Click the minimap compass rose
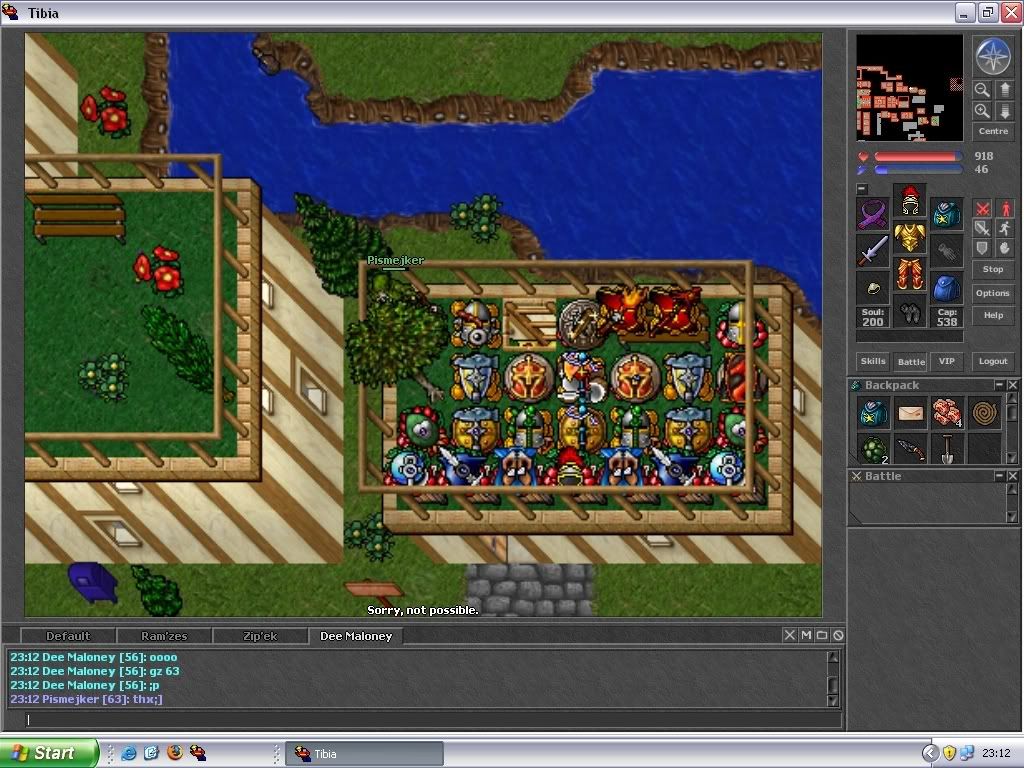Image resolution: width=1024 pixels, height=768 pixels. [993, 56]
